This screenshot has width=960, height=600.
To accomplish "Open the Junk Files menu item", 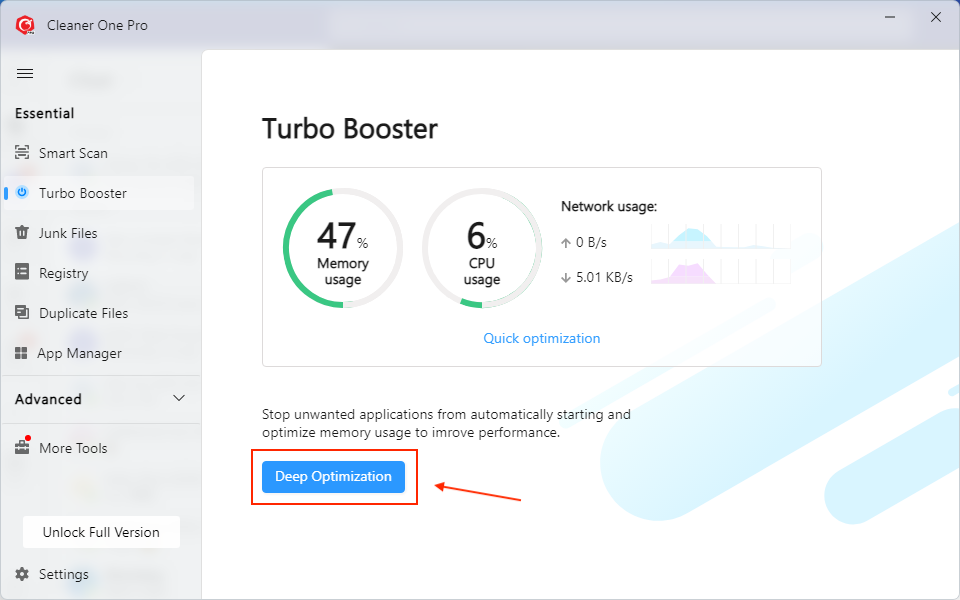I will [x=68, y=233].
